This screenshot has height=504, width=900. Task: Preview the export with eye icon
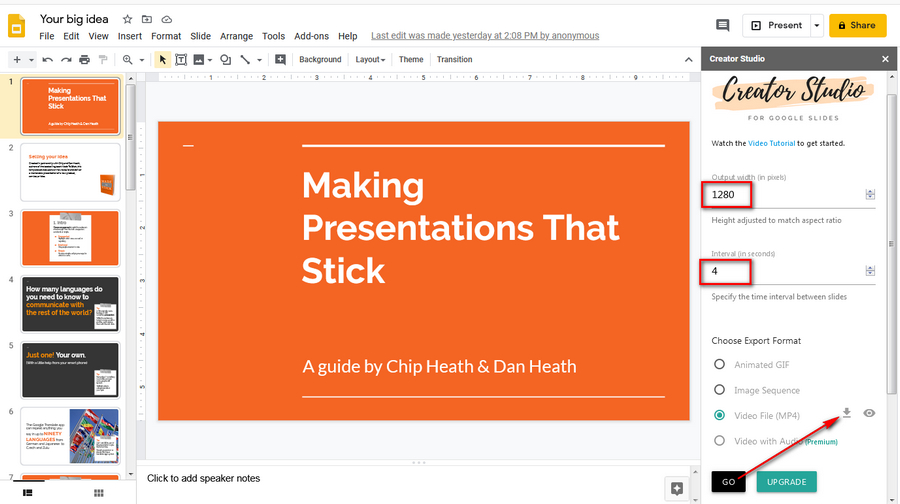[x=869, y=413]
